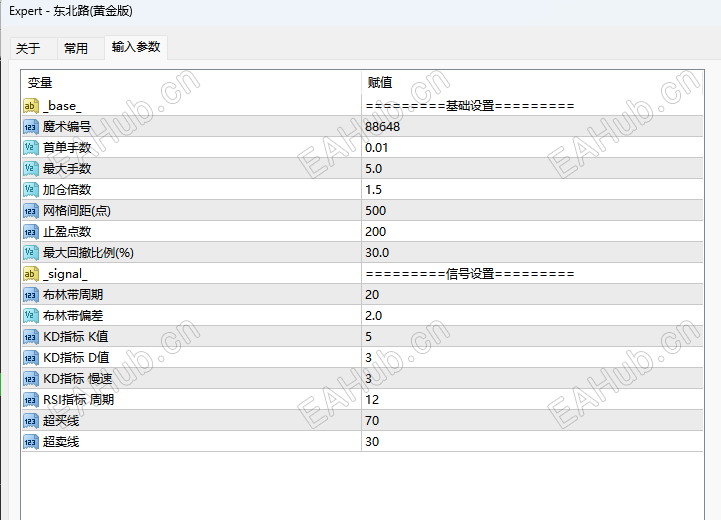Click the integer icon beside 网格间距(点)

point(31,211)
